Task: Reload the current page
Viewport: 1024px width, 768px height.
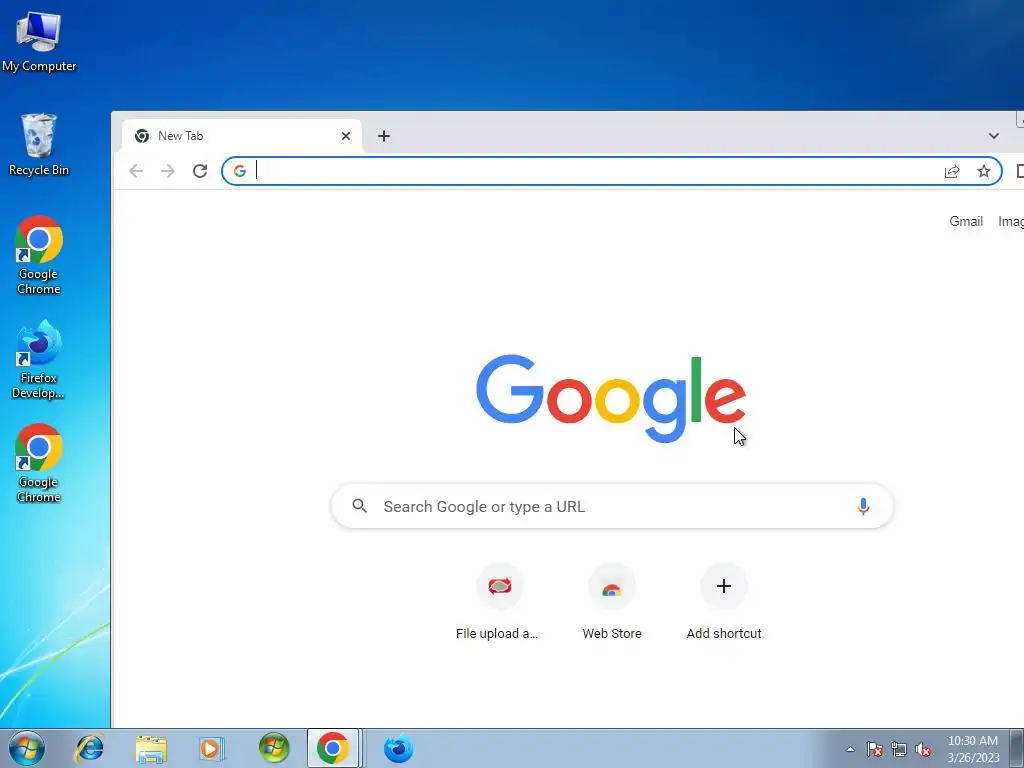Action: [x=200, y=171]
